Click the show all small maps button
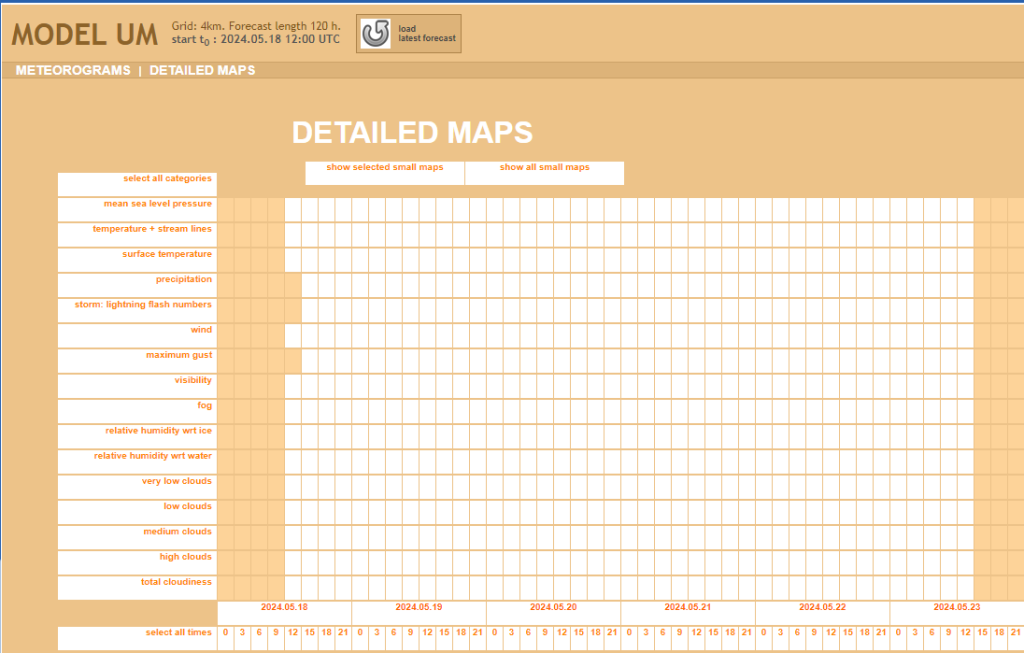 (x=544, y=168)
